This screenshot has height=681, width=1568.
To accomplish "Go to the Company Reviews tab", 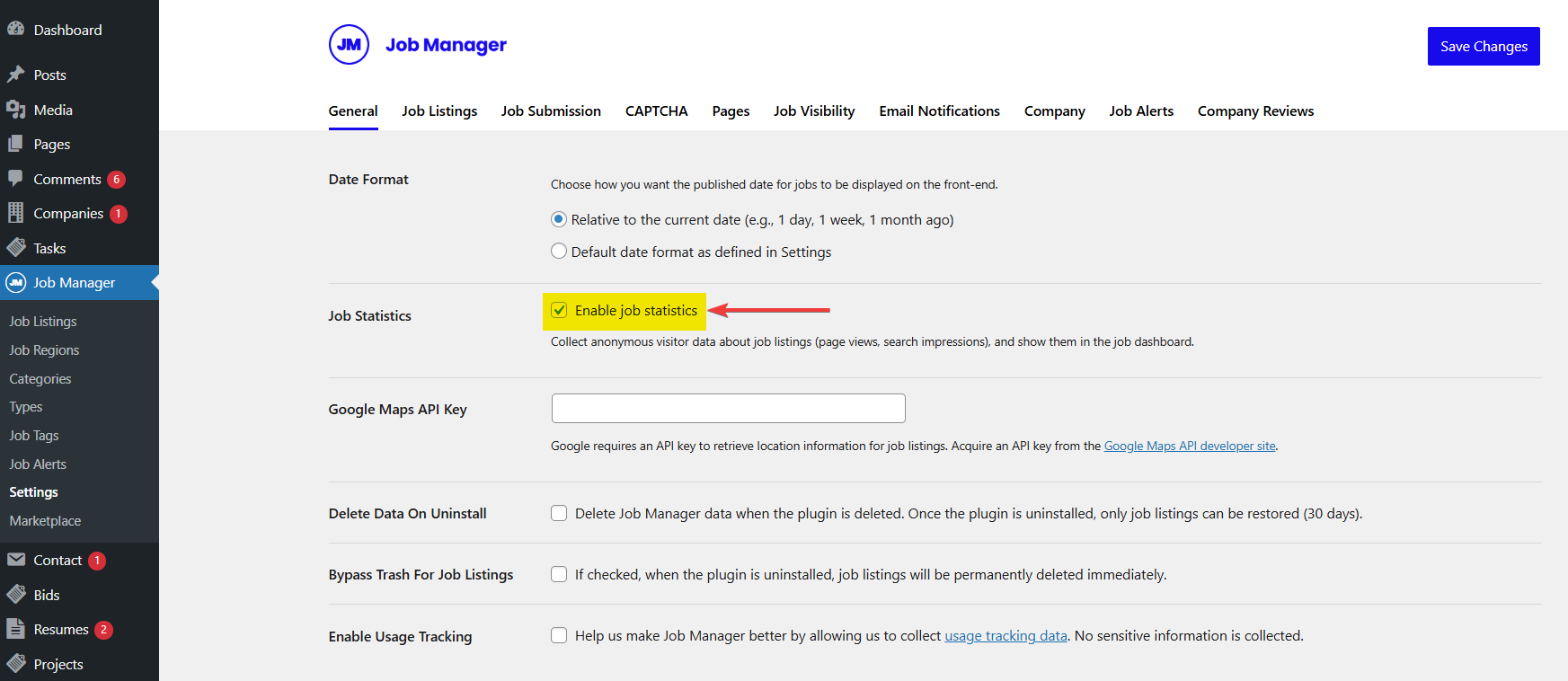I will [x=1255, y=111].
